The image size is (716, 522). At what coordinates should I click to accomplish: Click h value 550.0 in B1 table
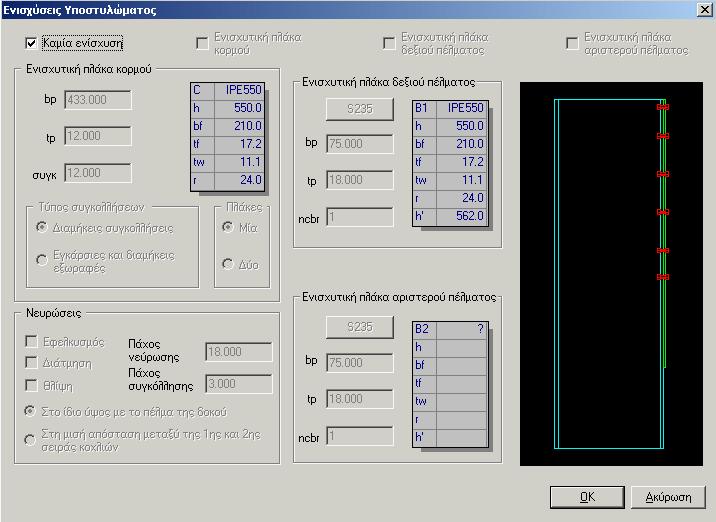pyautogui.click(x=462, y=126)
